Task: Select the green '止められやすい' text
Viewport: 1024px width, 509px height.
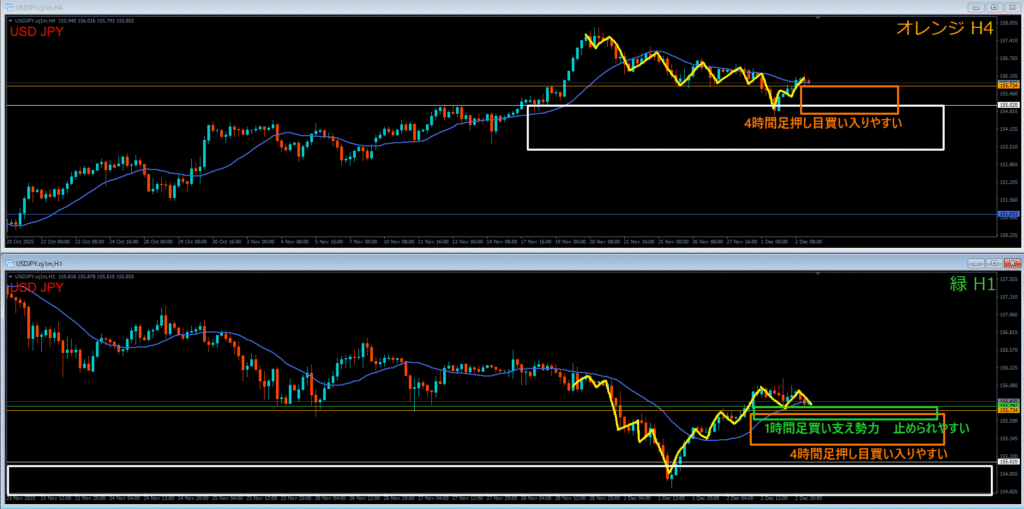Action: [929, 429]
